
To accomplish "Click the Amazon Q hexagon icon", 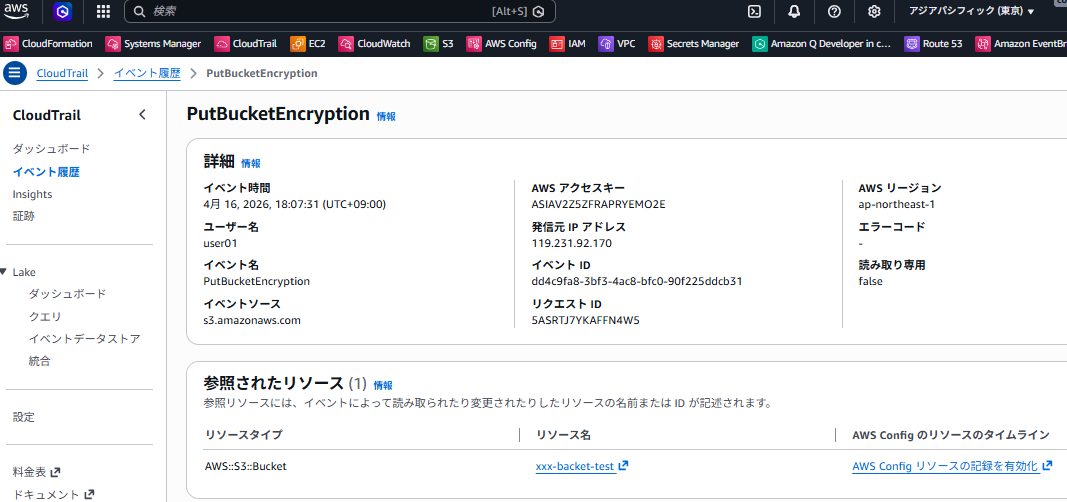I will pos(63,11).
